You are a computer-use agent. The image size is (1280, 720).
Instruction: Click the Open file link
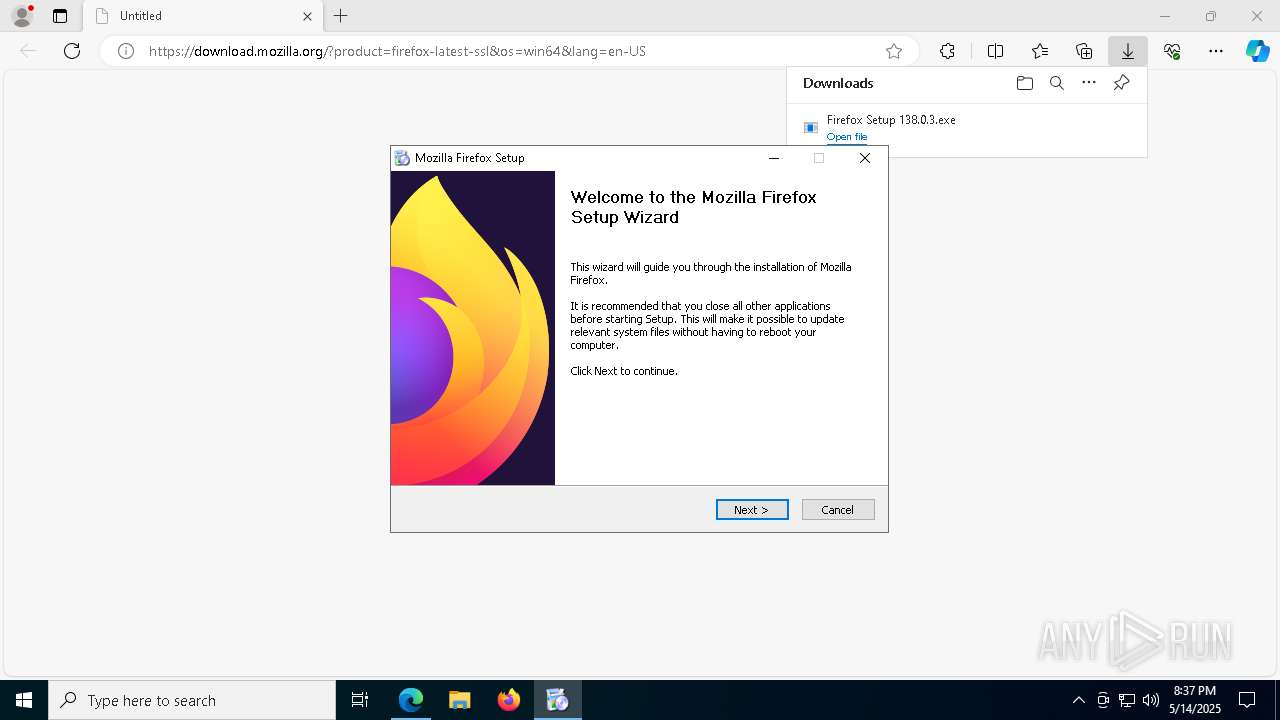click(x=847, y=137)
